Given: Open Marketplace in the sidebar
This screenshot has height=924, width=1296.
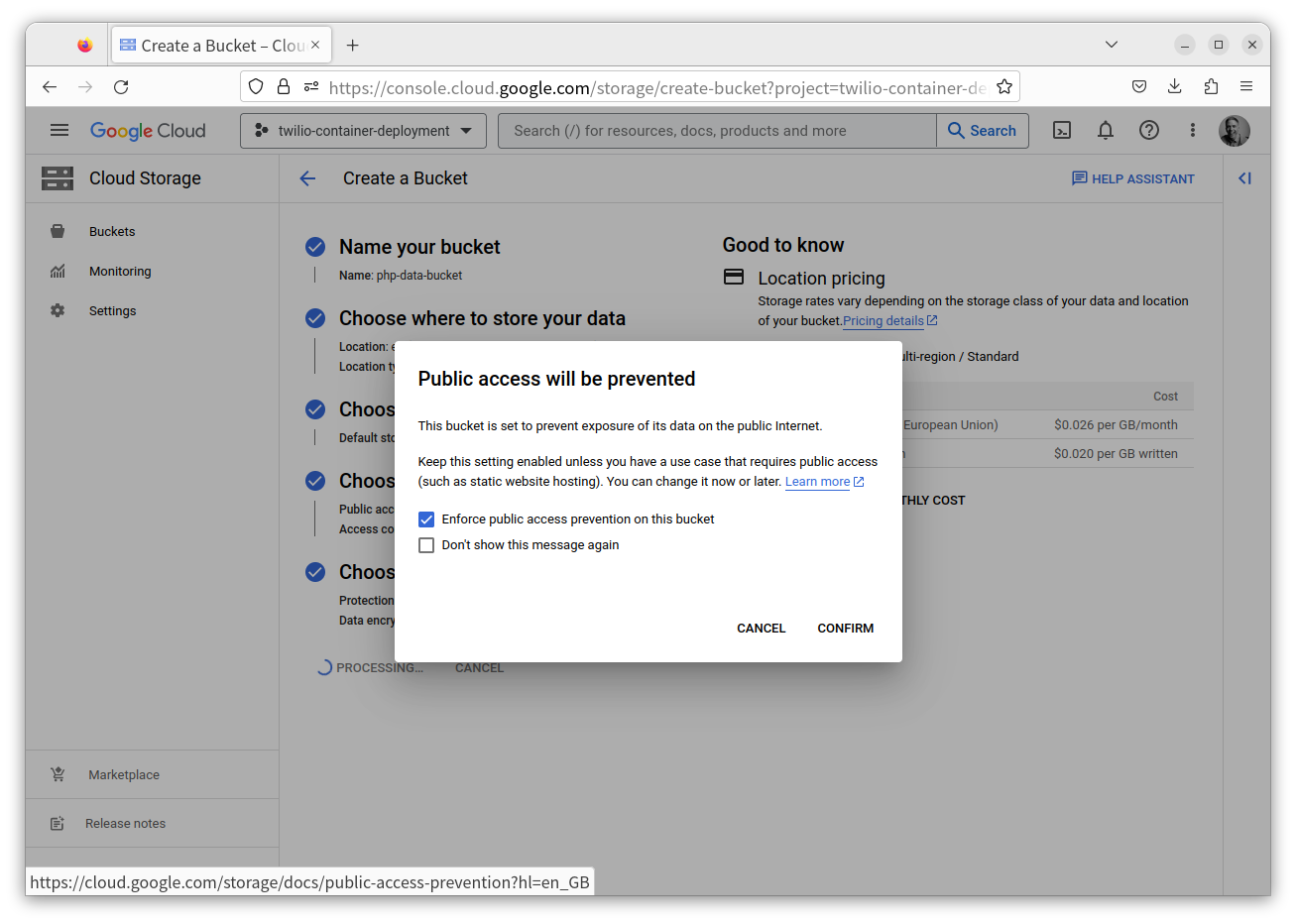Looking at the screenshot, I should pyautogui.click(x=124, y=774).
